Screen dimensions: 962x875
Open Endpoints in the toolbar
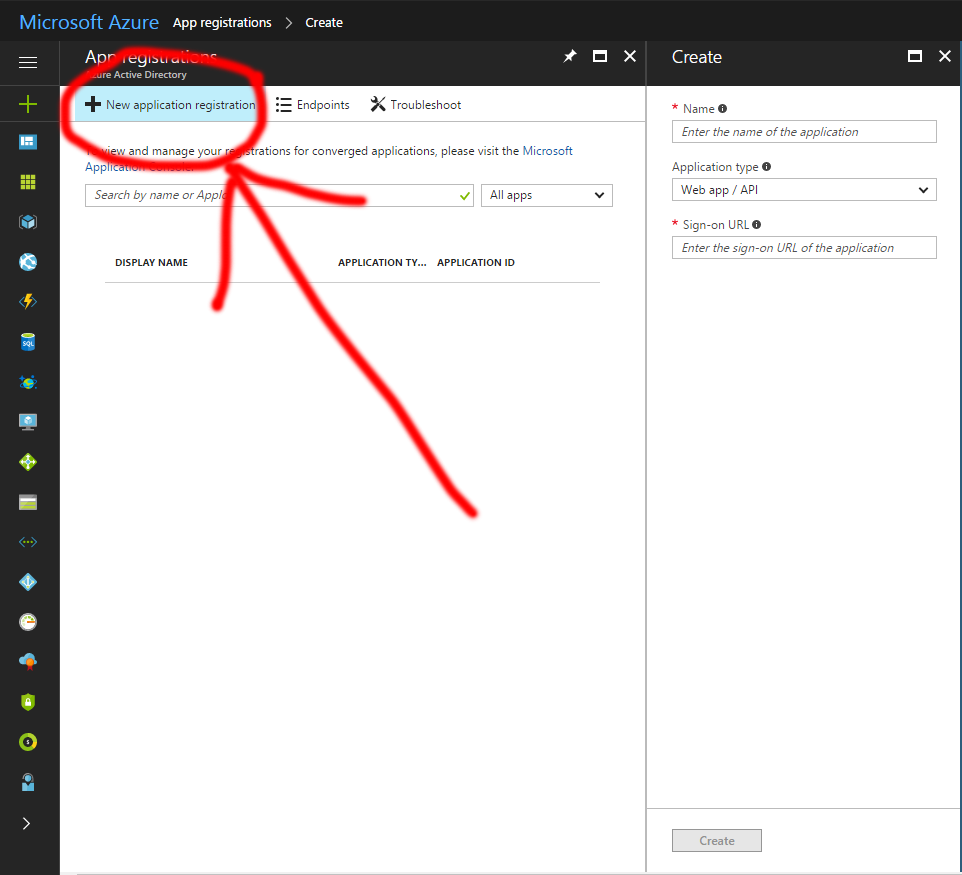pos(313,105)
